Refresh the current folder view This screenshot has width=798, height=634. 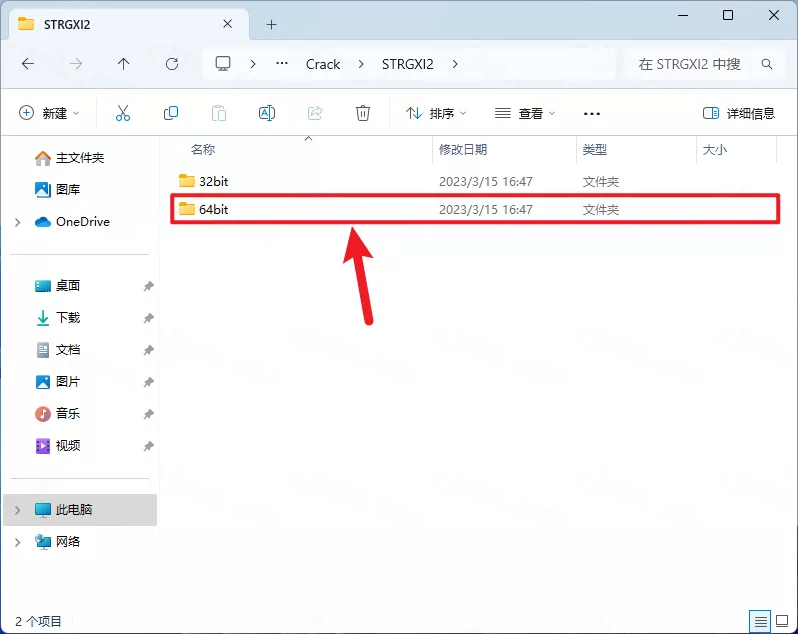pos(172,64)
